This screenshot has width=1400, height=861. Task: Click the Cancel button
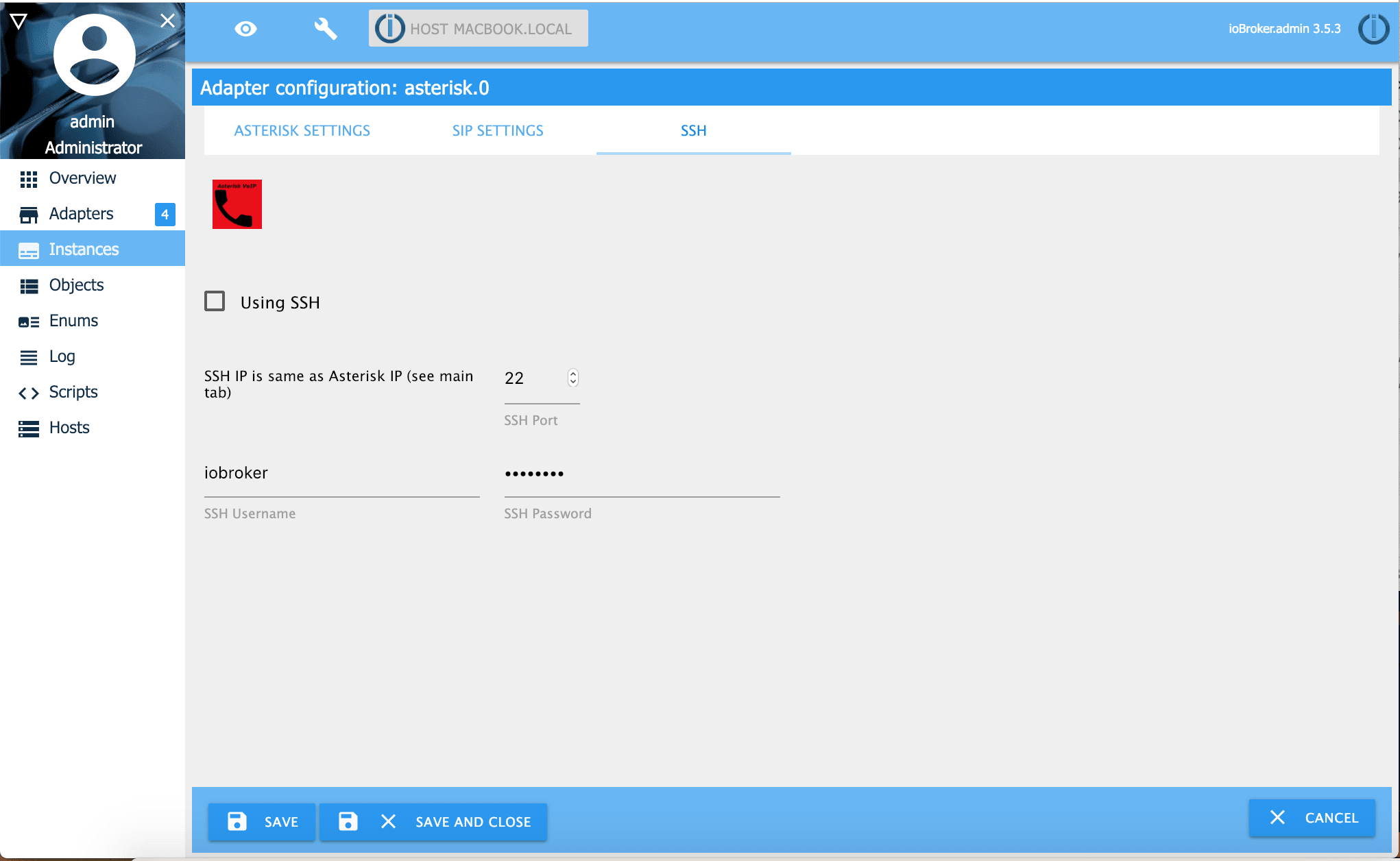pos(1312,817)
